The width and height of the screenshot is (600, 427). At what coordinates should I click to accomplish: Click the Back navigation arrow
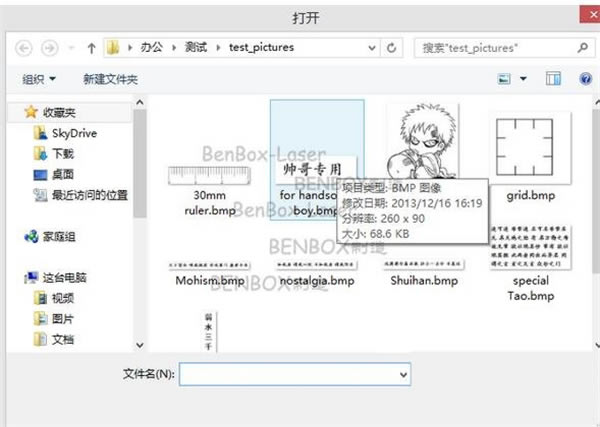tap(23, 48)
